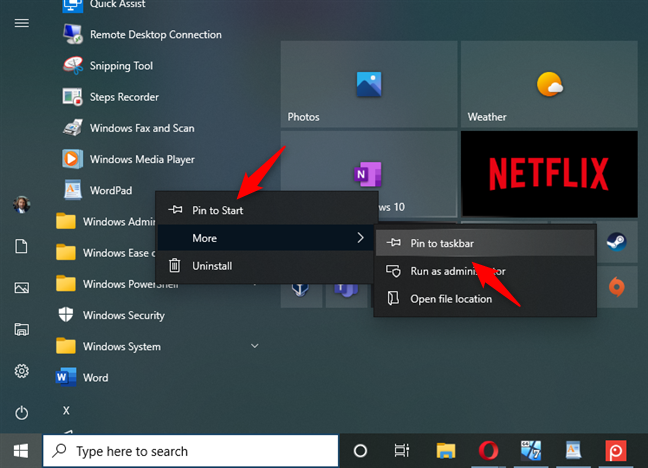The image size is (648, 468).
Task: Launch Word from the apps list
Action: 83,377
